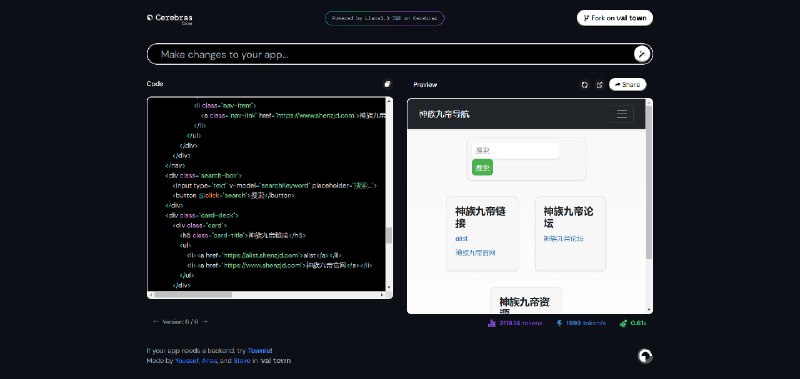
Task: Click the Share button
Action: [628, 85]
